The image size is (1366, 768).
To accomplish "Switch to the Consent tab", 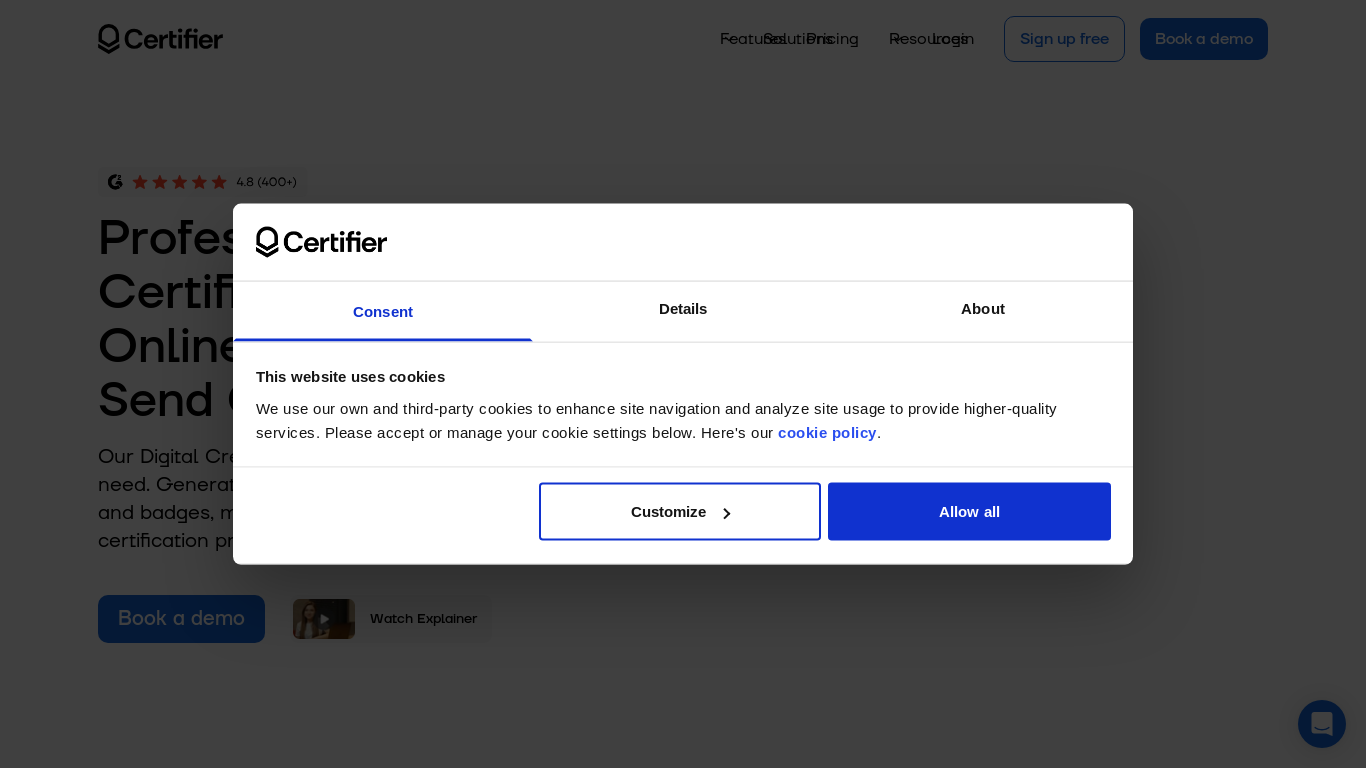I will (383, 312).
